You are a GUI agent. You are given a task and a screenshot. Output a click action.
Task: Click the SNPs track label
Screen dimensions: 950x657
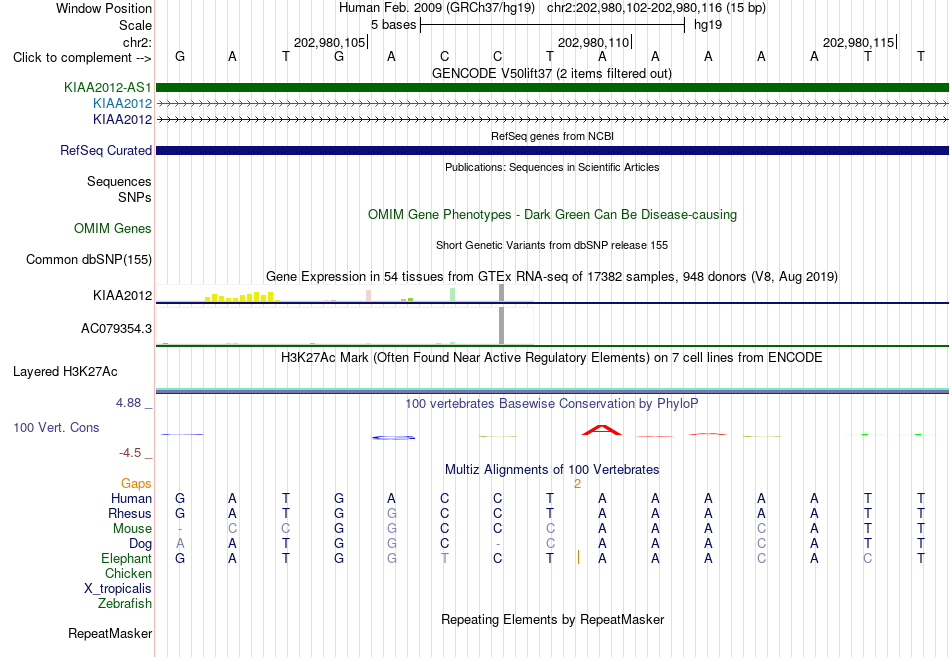coord(135,197)
